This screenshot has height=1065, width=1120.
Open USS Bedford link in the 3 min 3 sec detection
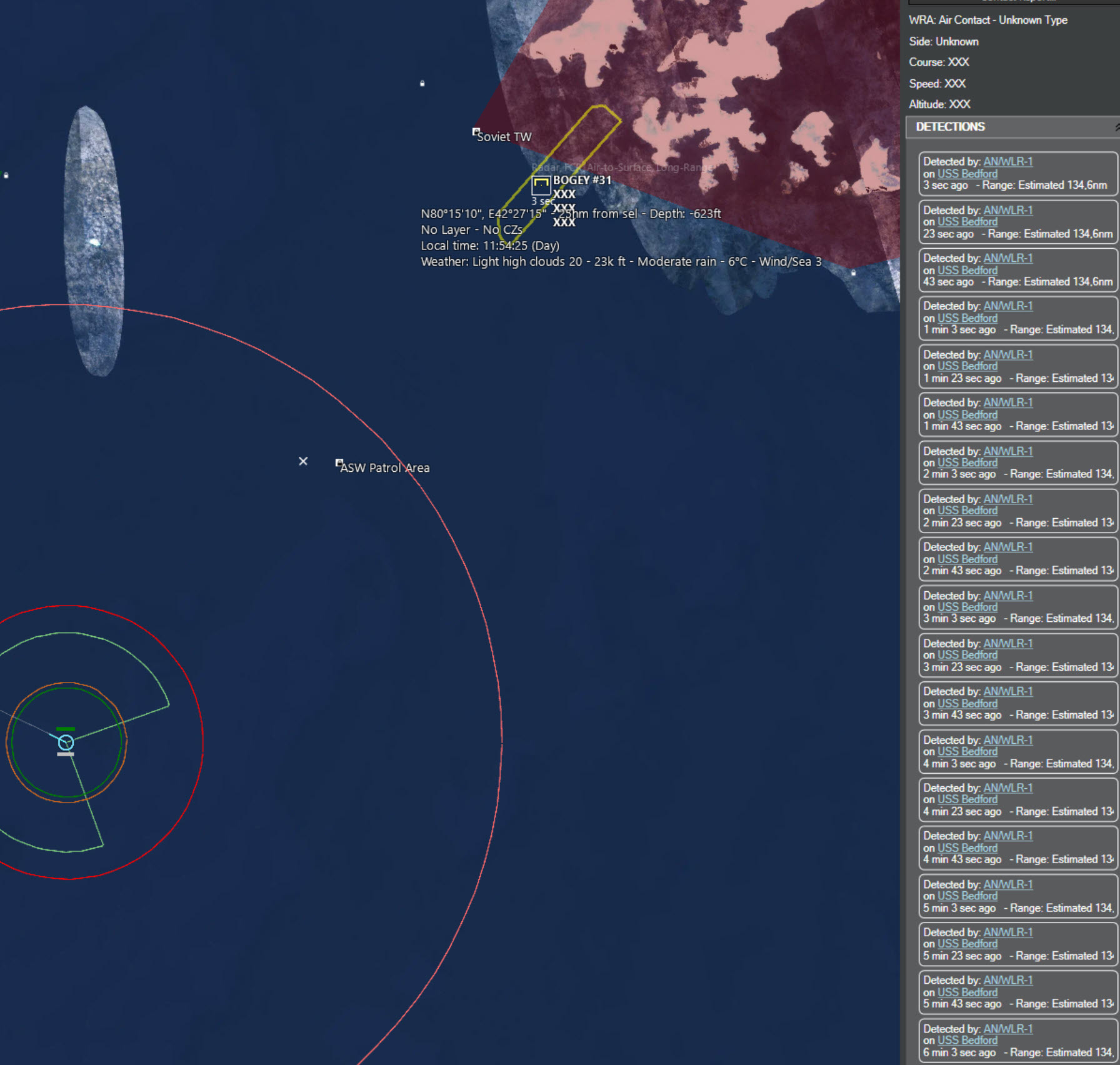point(967,607)
